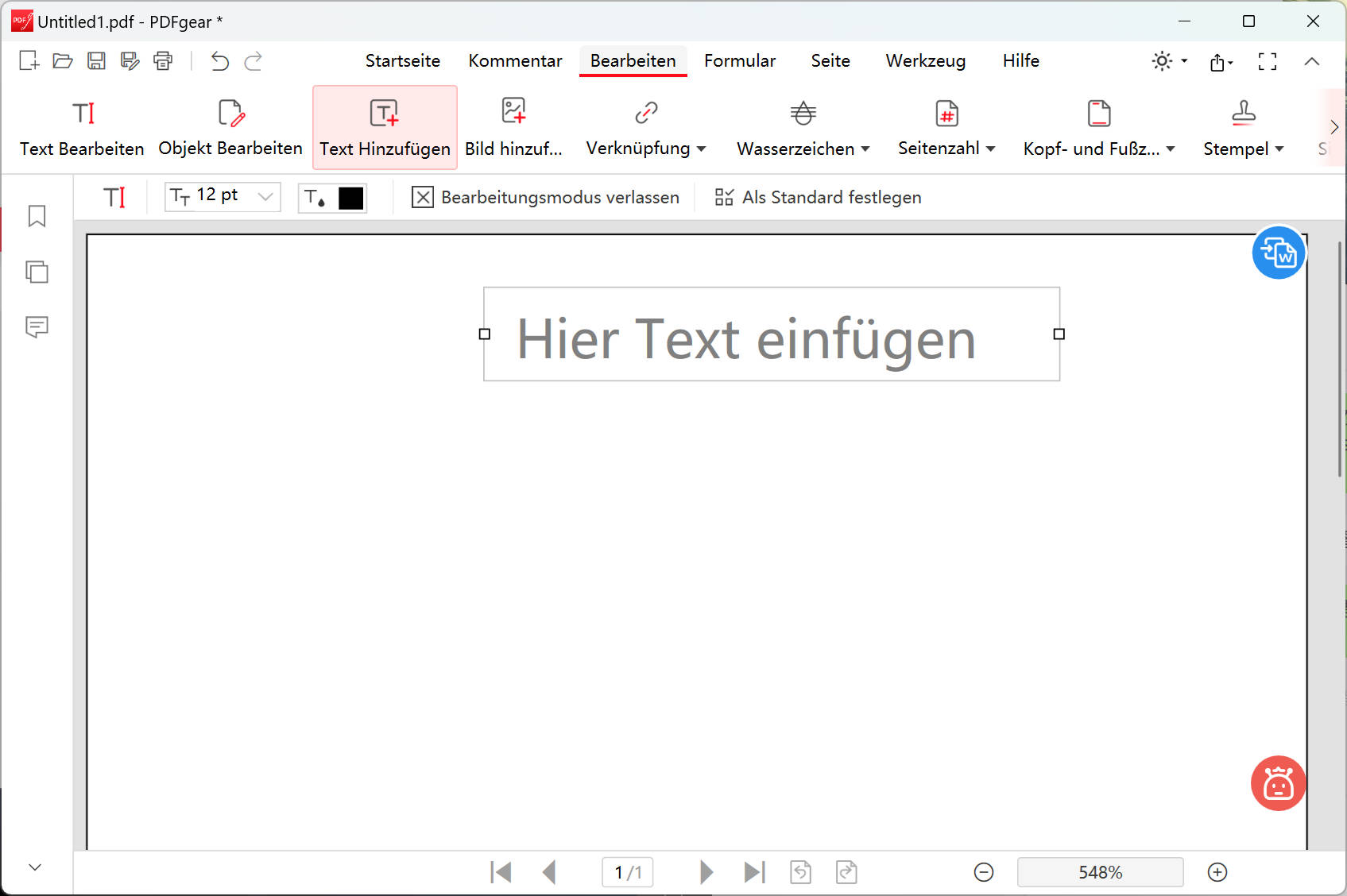The image size is (1347, 896).
Task: Open the Werkzeug tab
Action: (x=924, y=60)
